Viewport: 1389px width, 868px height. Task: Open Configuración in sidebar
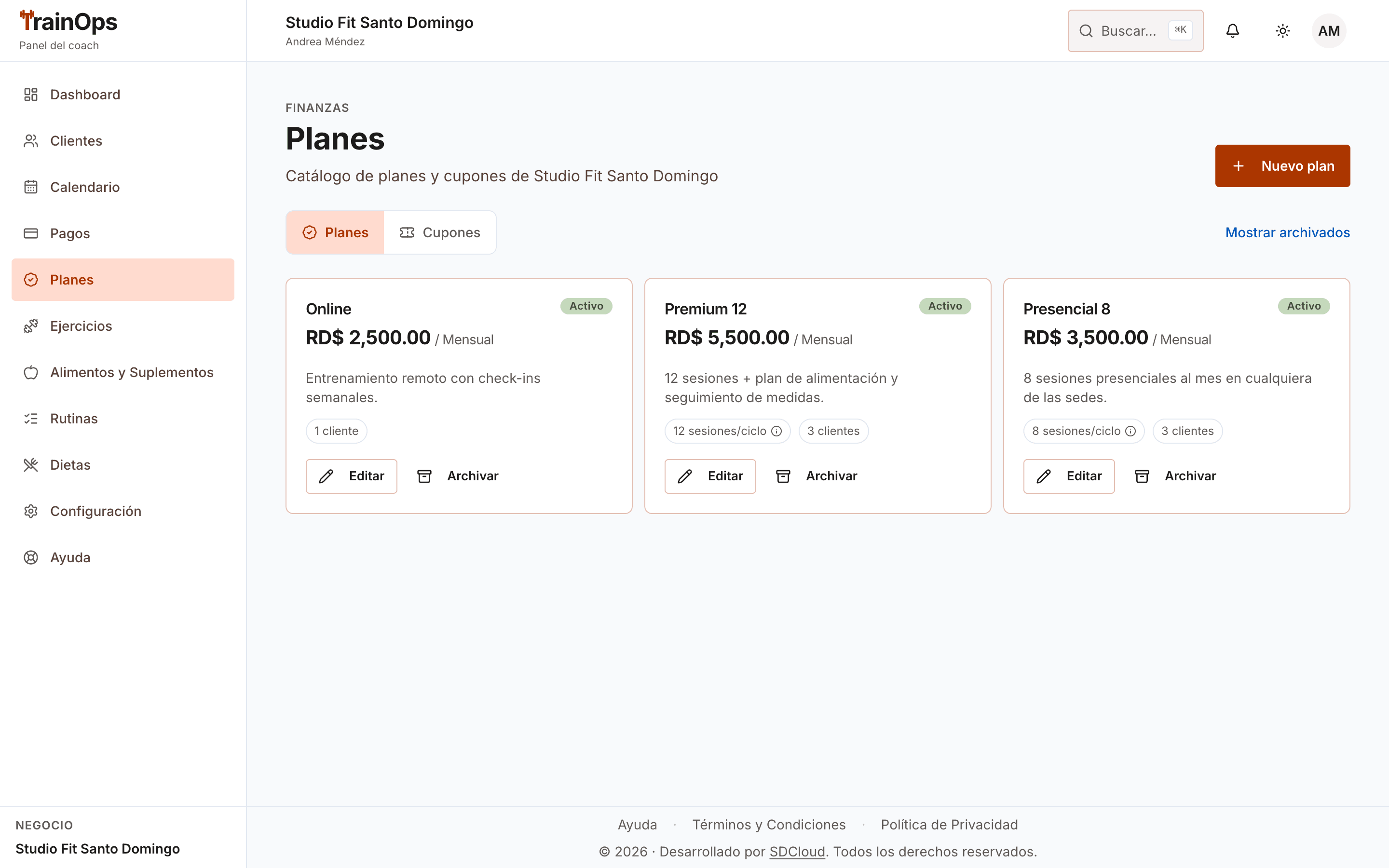point(123,512)
